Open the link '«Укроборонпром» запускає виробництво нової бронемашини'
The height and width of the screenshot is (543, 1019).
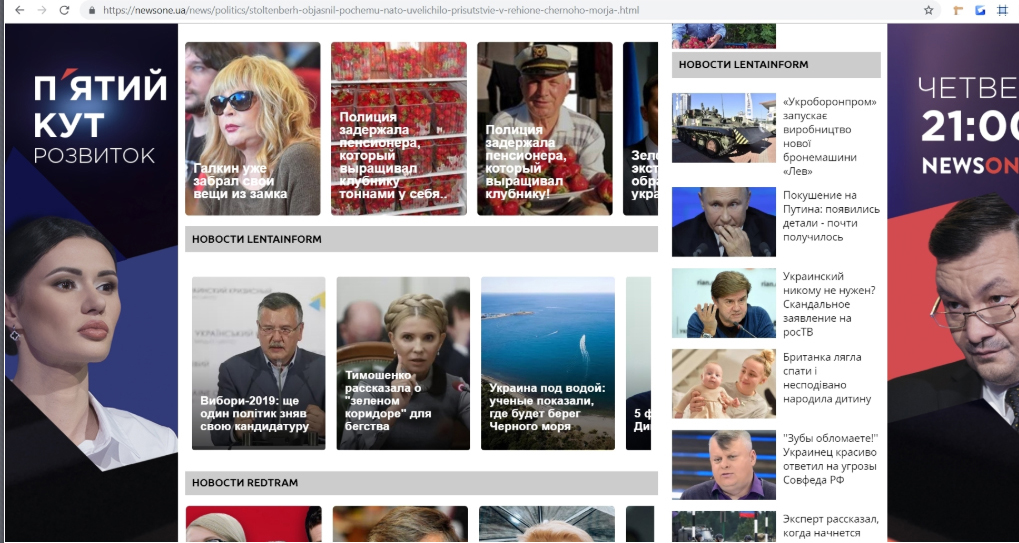[x=829, y=136]
